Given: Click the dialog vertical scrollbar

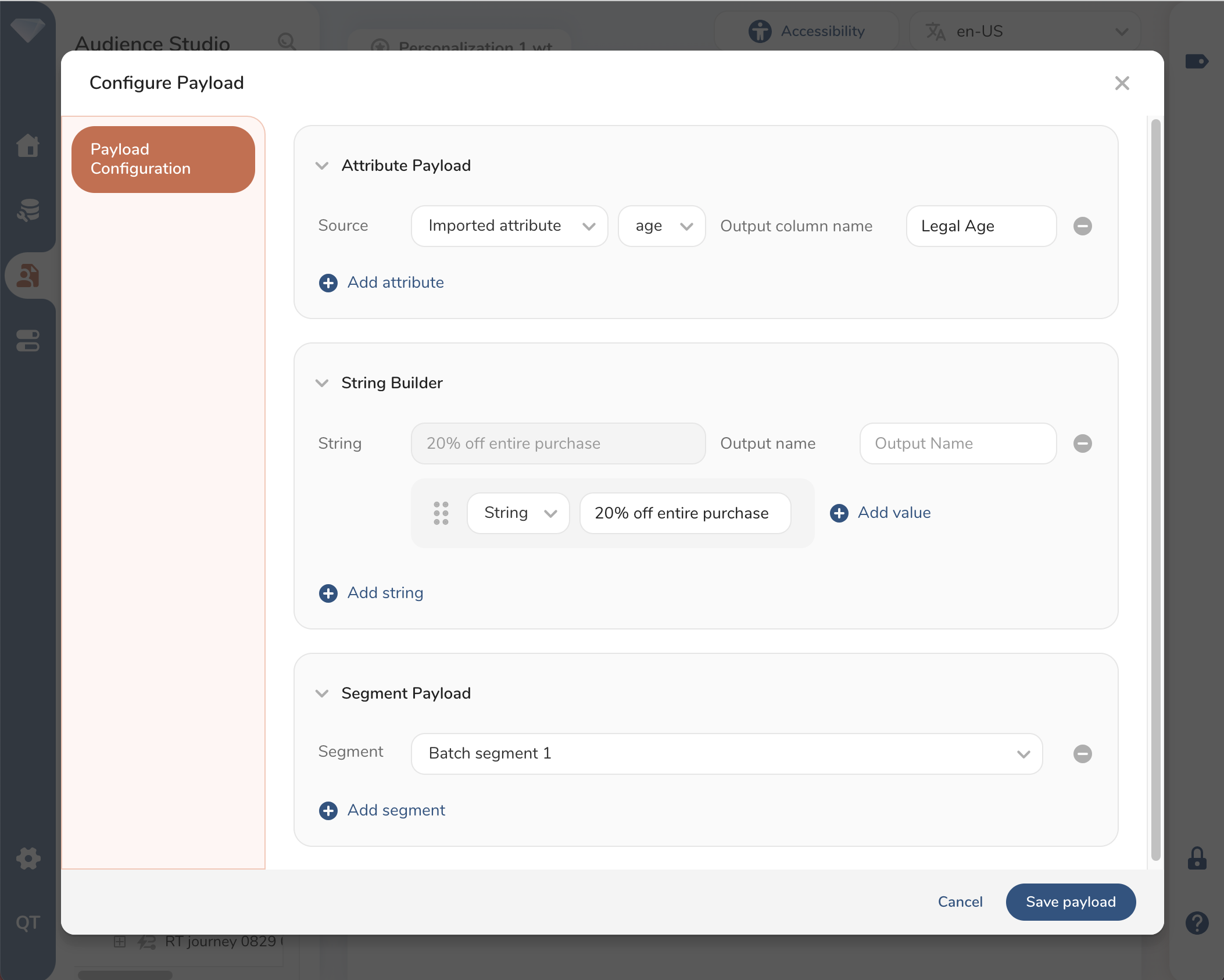Looking at the screenshot, I should [x=1155, y=488].
